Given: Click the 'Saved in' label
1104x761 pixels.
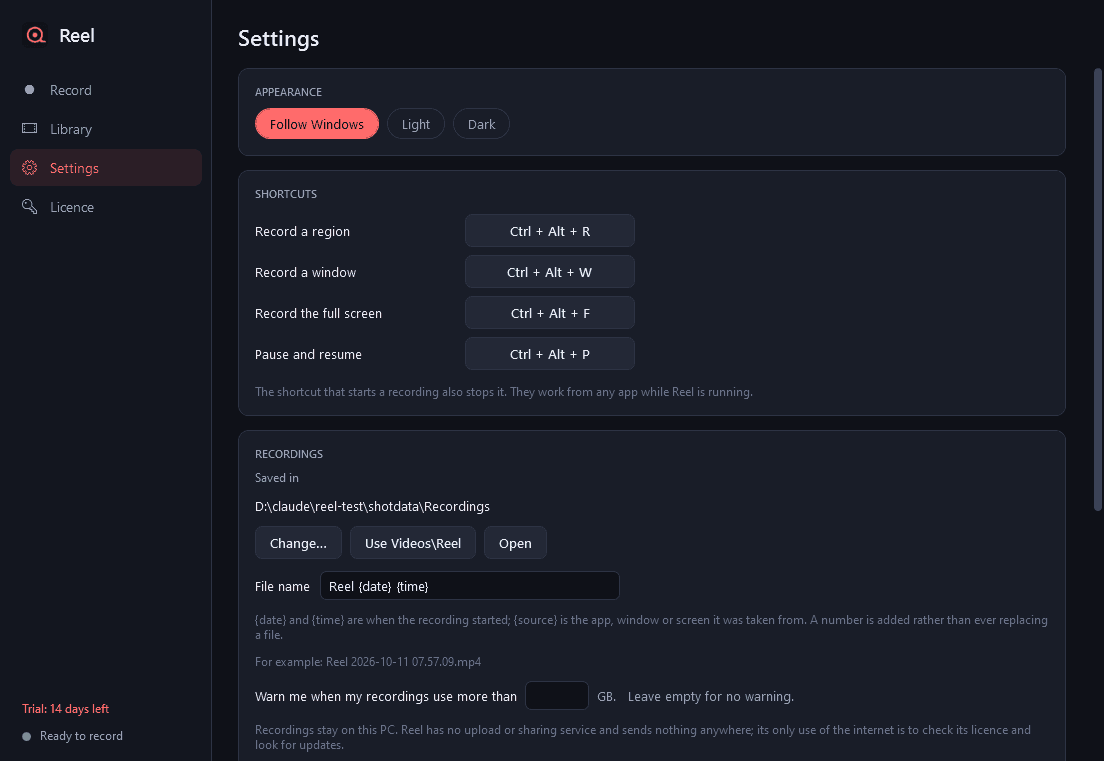Looking at the screenshot, I should click(277, 478).
